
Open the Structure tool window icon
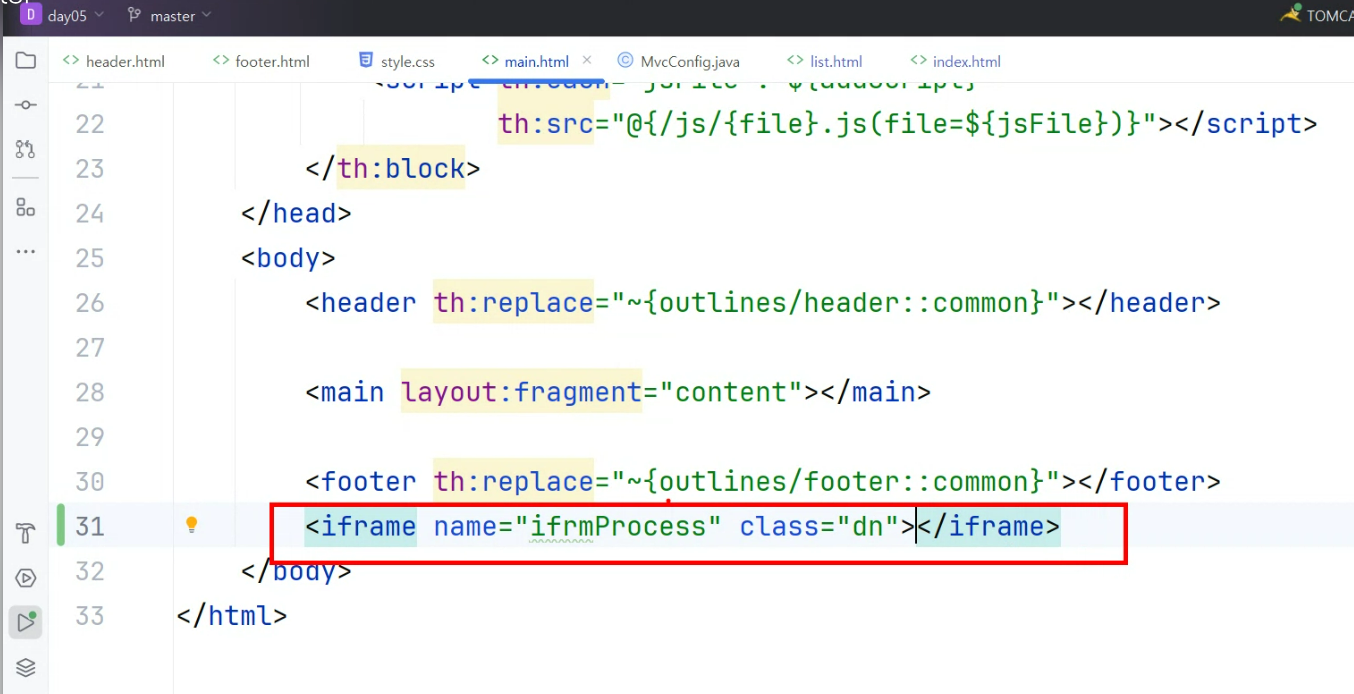[x=26, y=207]
